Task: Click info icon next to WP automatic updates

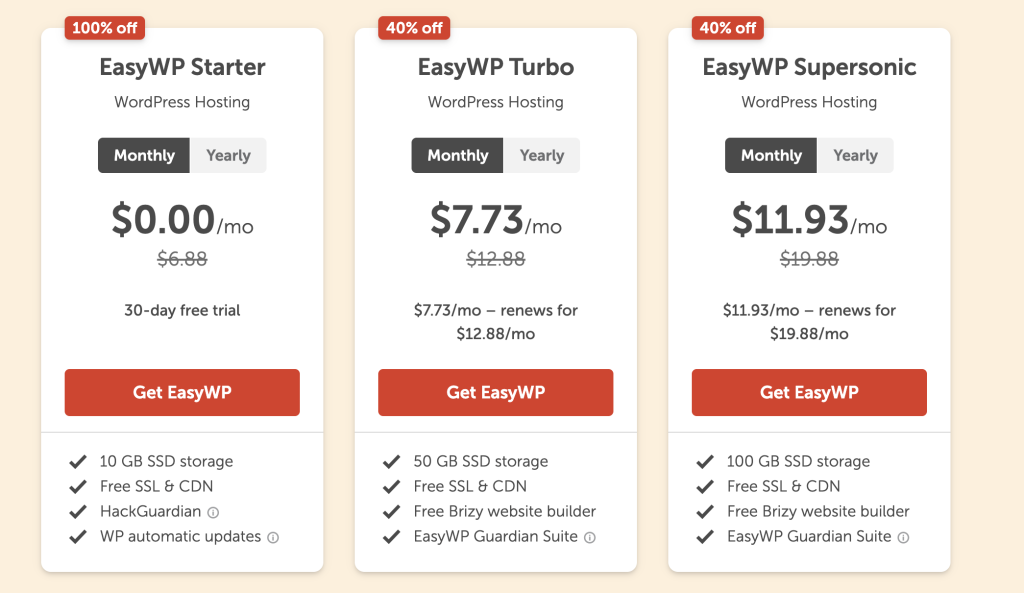Action: click(273, 537)
